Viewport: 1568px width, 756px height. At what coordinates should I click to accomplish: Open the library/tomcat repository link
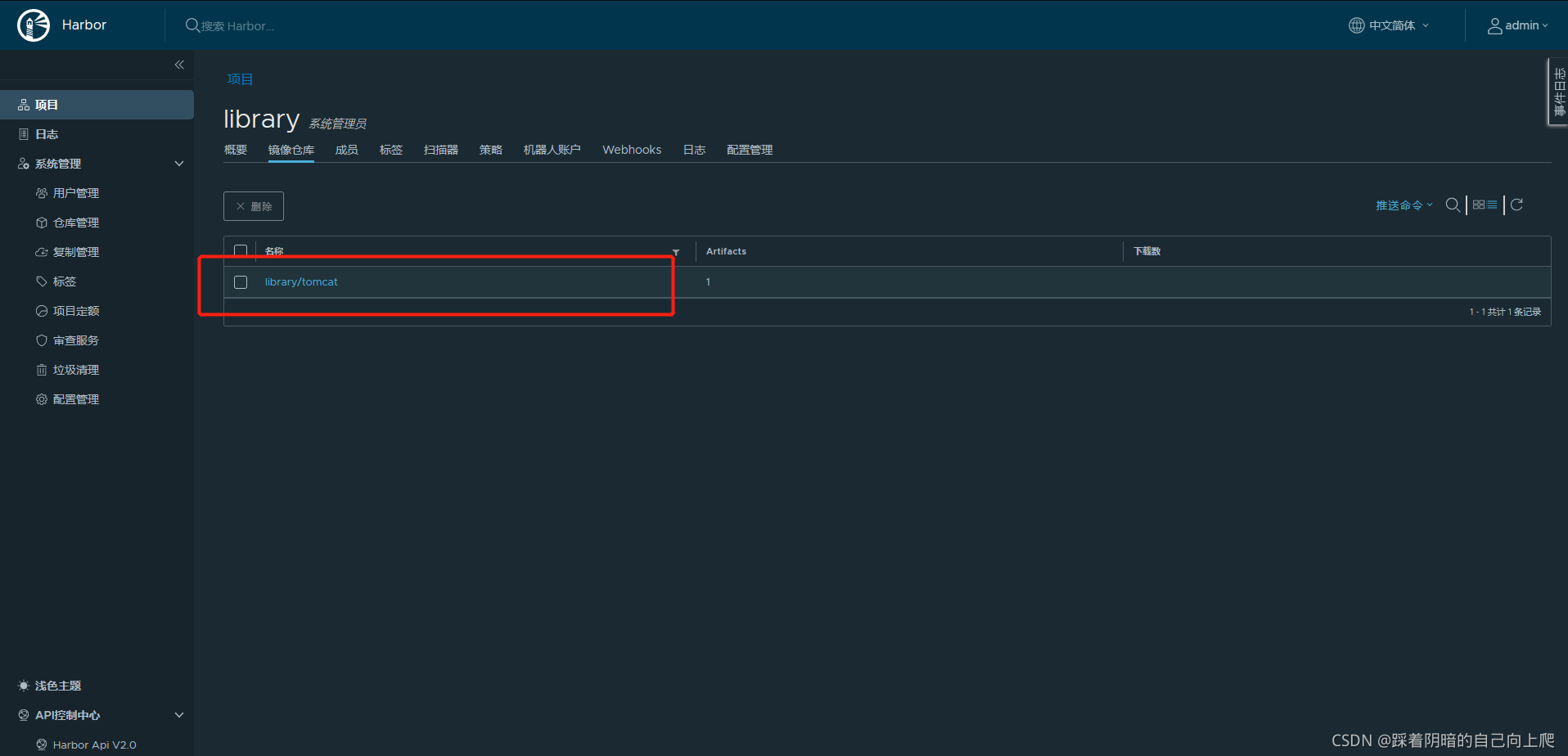click(x=301, y=281)
